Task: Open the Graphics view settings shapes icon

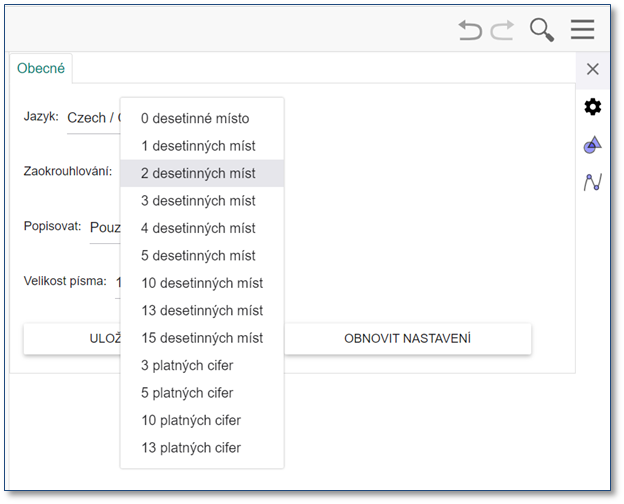Action: tap(593, 145)
